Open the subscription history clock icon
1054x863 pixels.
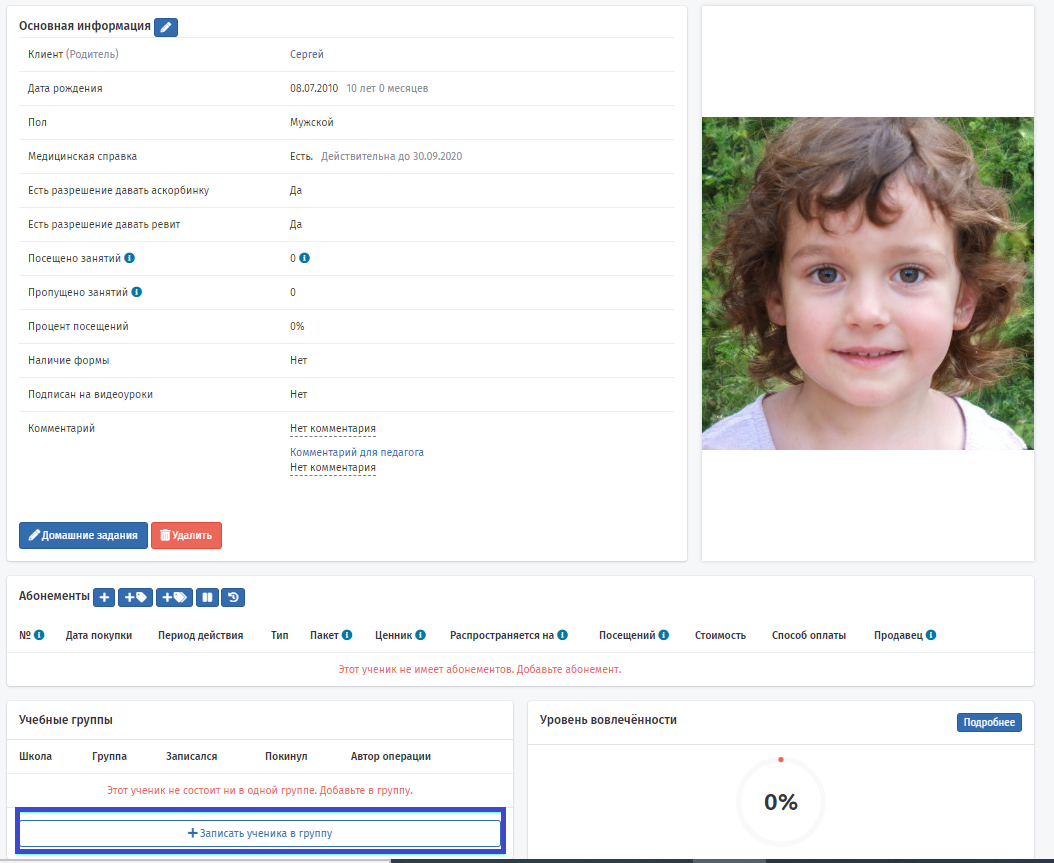(x=233, y=597)
